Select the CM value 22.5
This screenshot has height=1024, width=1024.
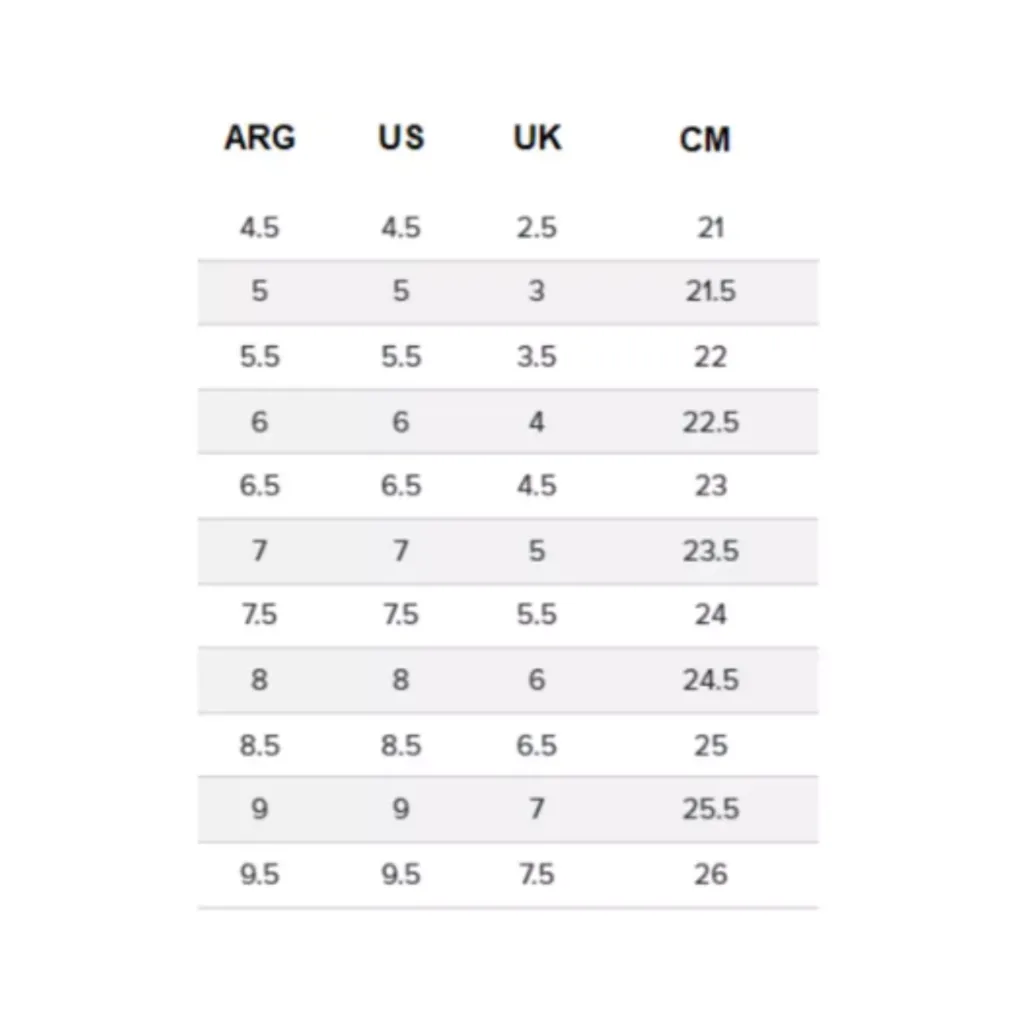[711, 422]
